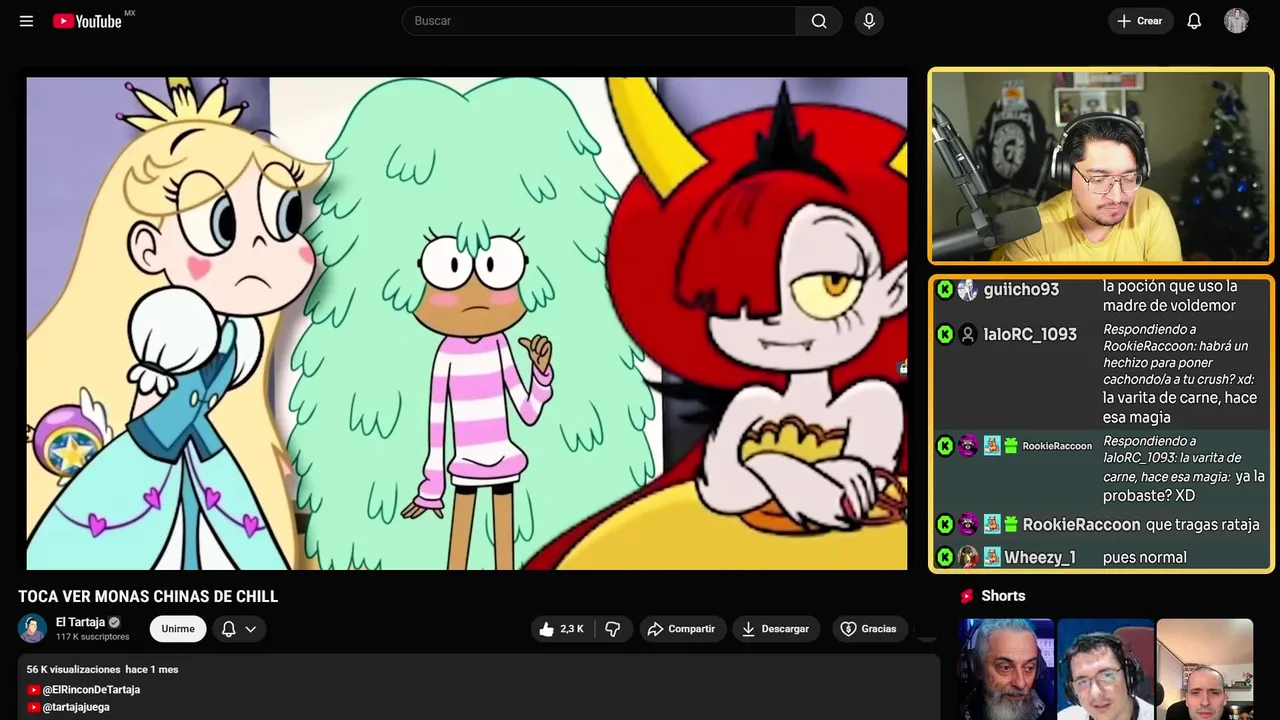
Task: Open the account avatar menu
Action: point(1236,21)
